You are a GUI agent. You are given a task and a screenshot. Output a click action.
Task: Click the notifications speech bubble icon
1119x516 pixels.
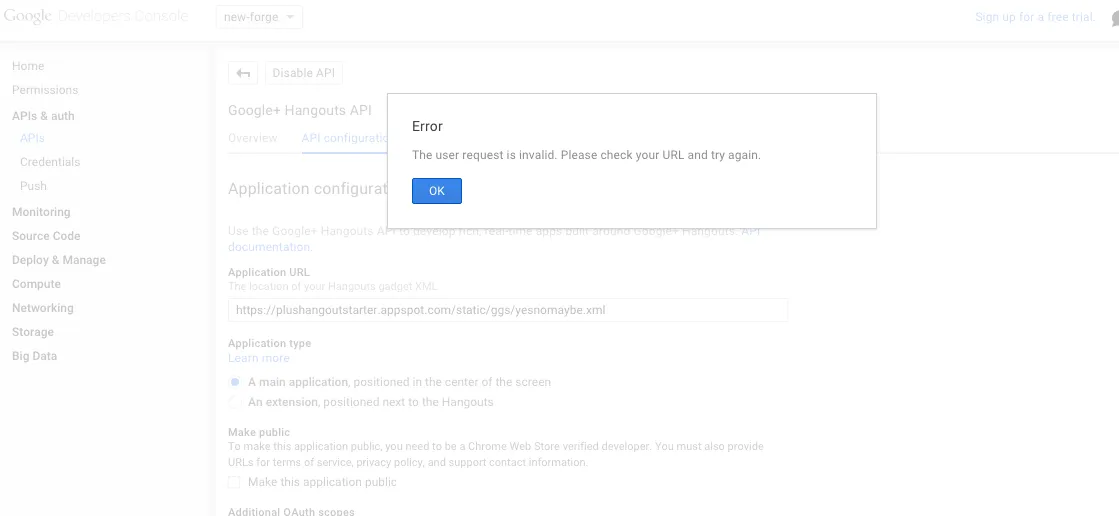point(1115,19)
